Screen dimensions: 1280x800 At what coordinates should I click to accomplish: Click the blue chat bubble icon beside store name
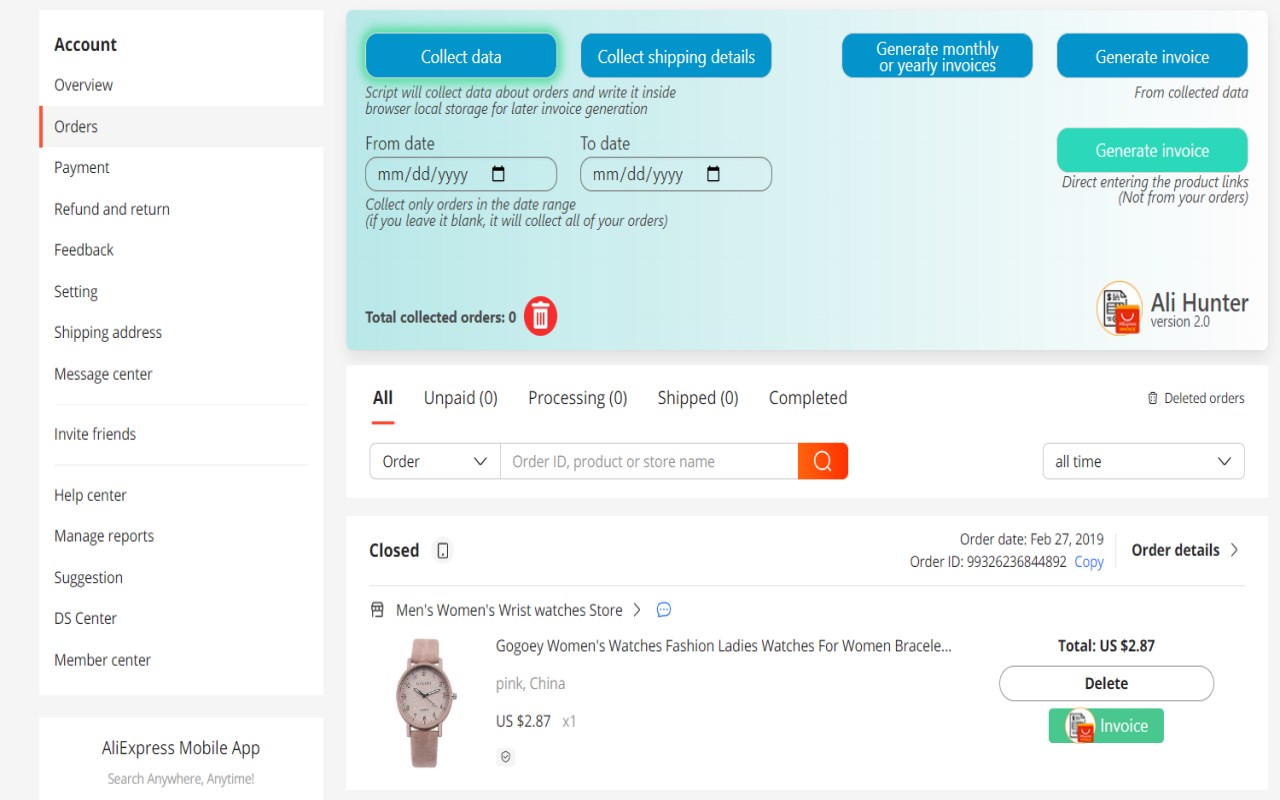click(663, 610)
